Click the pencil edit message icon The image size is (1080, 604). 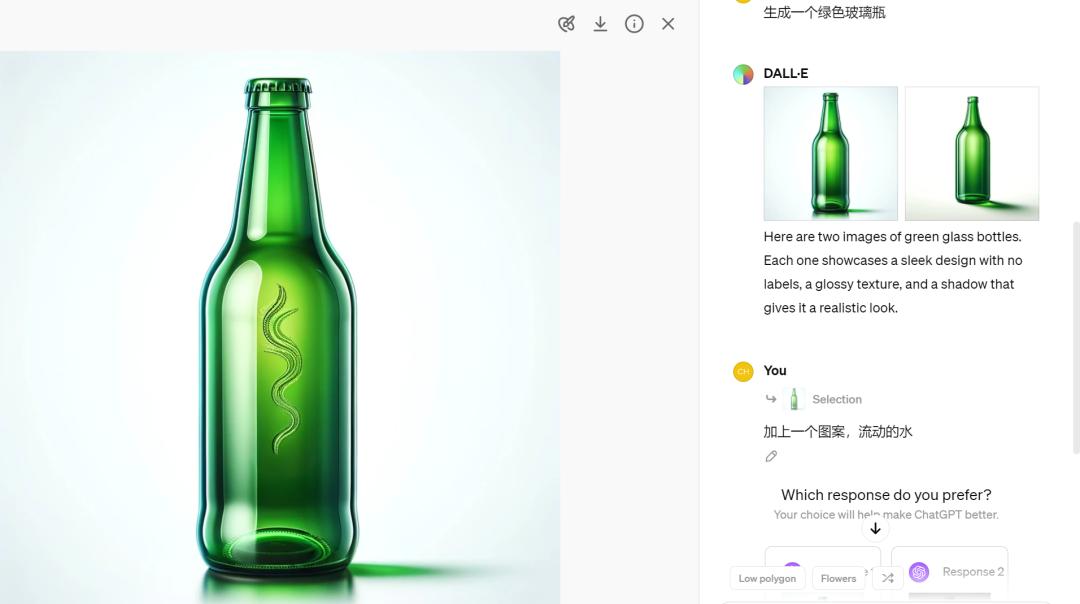click(x=771, y=456)
